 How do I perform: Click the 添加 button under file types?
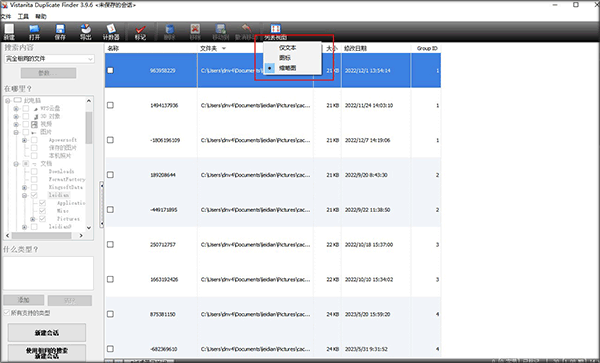24,300
